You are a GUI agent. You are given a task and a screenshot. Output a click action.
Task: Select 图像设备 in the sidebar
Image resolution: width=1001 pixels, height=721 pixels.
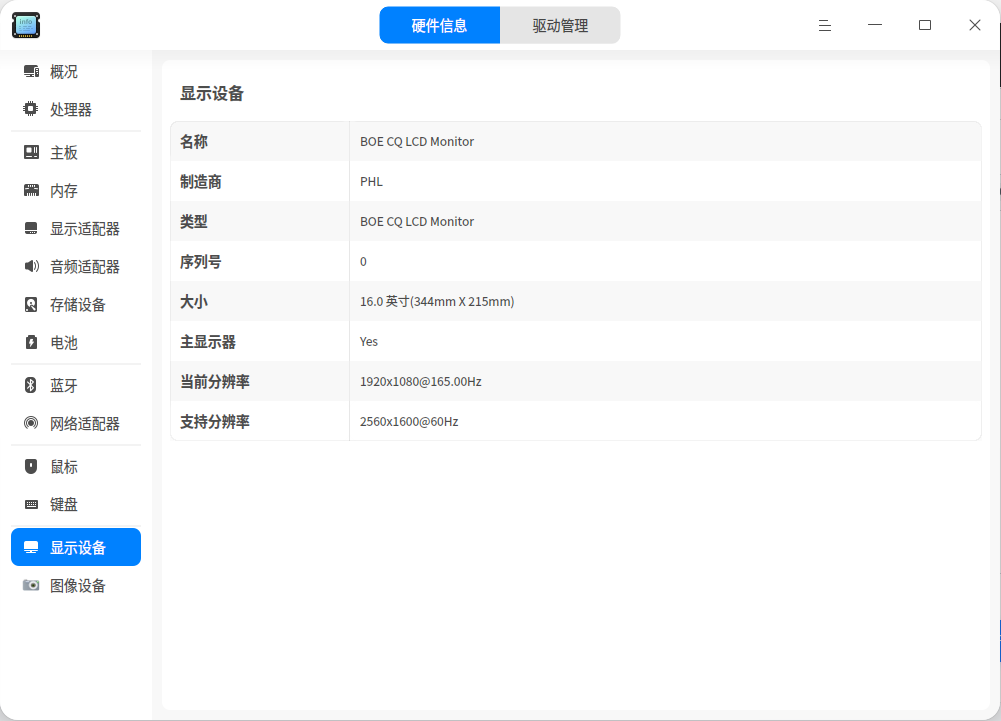coord(76,585)
